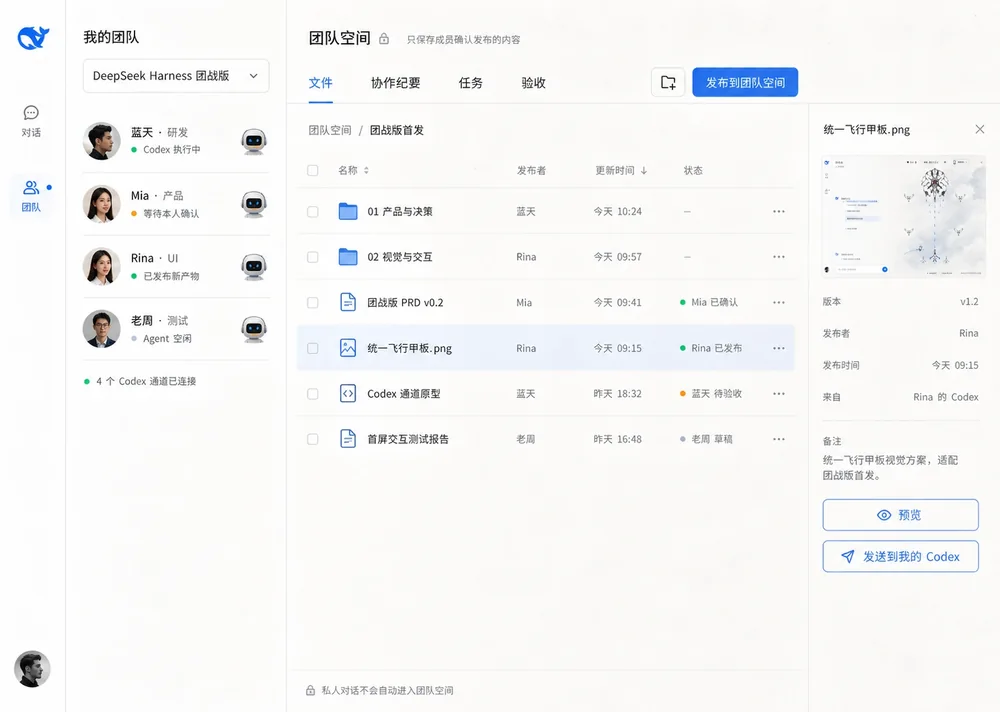Open more options for 团战版 PRD v0.2

pos(779,302)
